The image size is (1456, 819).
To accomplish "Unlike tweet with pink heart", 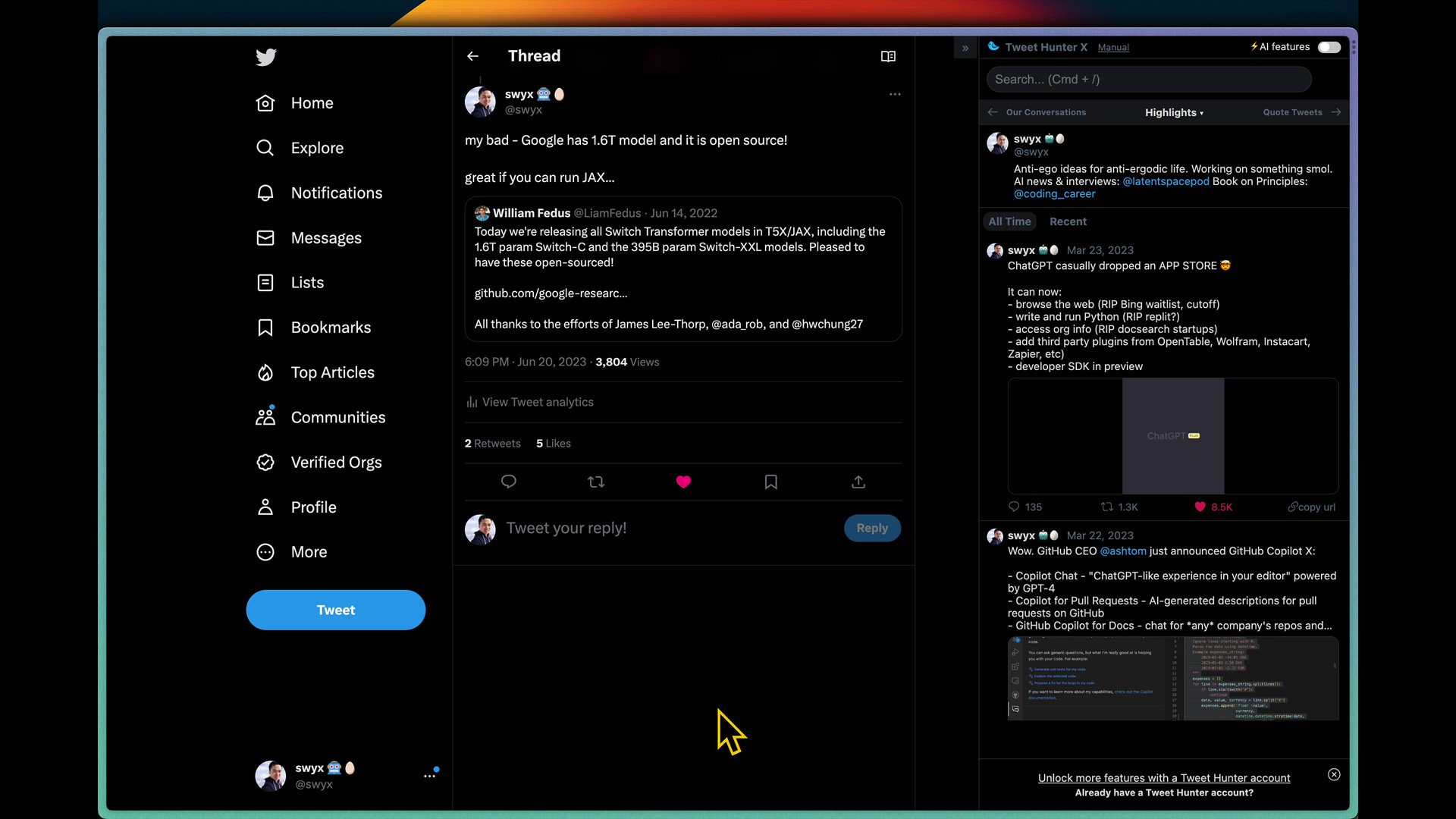I will click(683, 482).
